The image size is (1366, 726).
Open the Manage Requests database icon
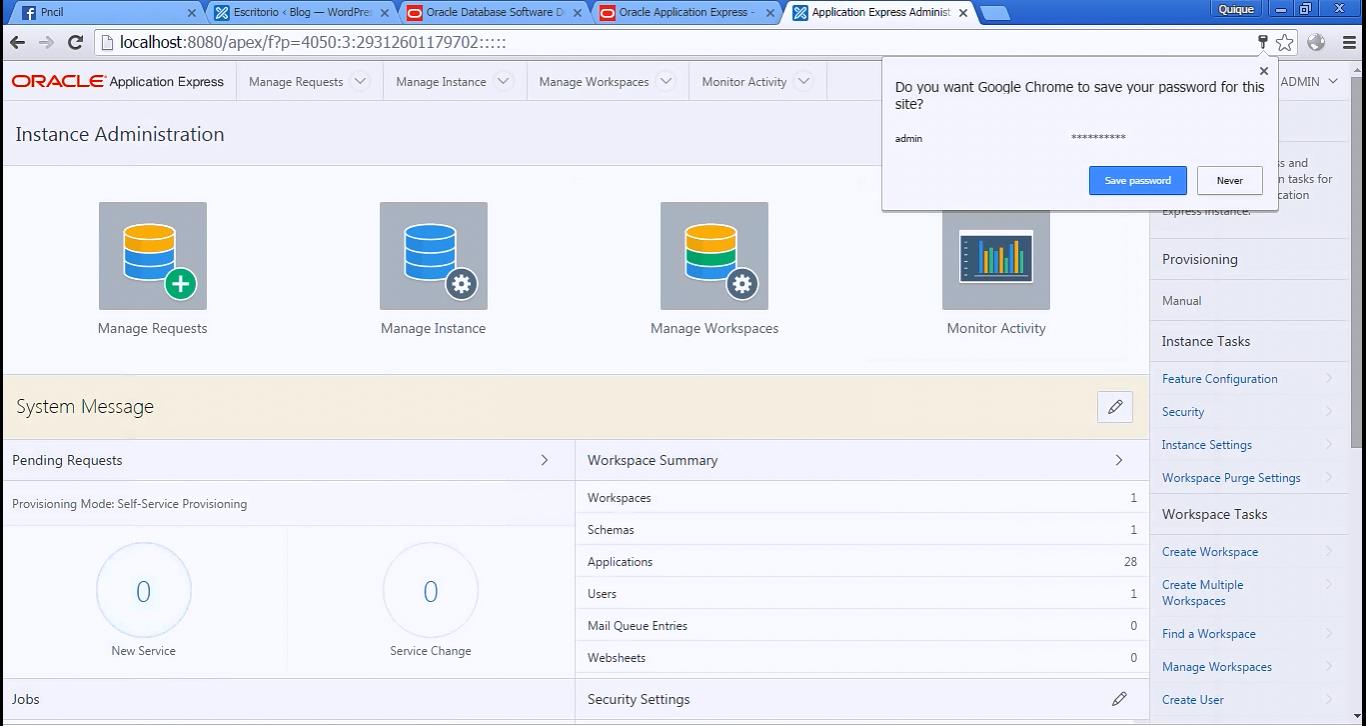(x=152, y=256)
